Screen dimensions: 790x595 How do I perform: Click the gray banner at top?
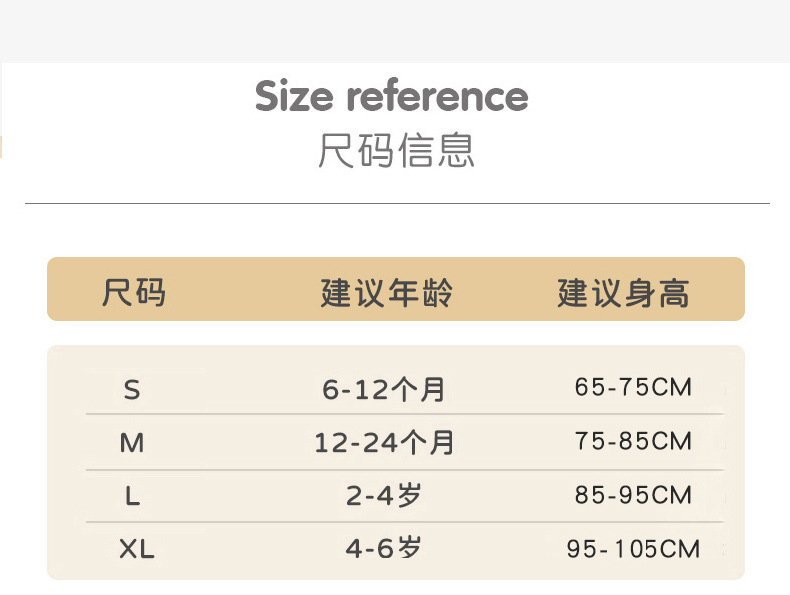(395, 30)
